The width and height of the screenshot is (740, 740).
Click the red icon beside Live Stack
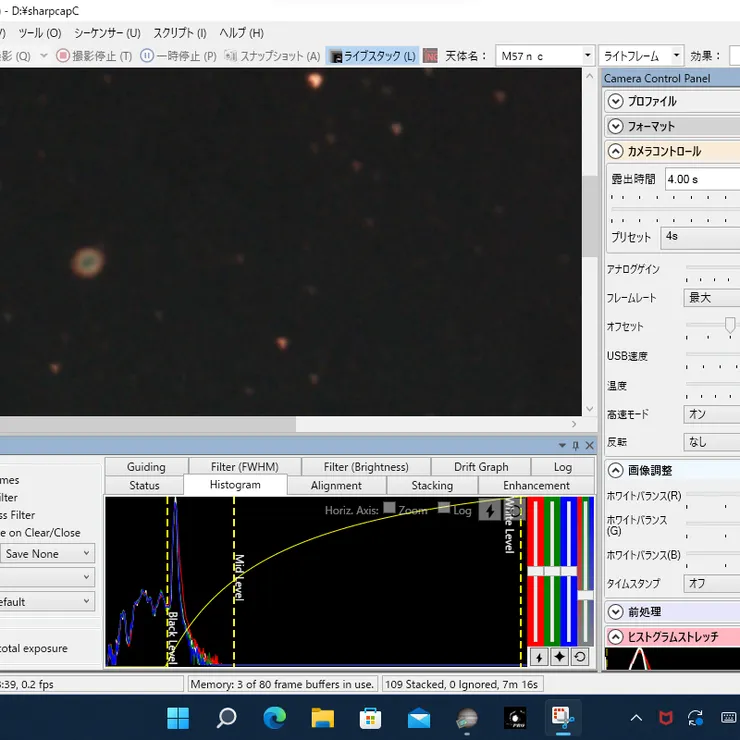[430, 56]
